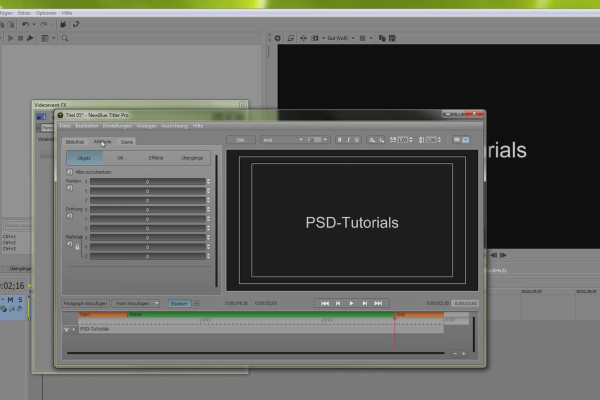Open the Anzeigen menu in Titler Pro
Image resolution: width=600 pixels, height=400 pixels.
tap(147, 126)
